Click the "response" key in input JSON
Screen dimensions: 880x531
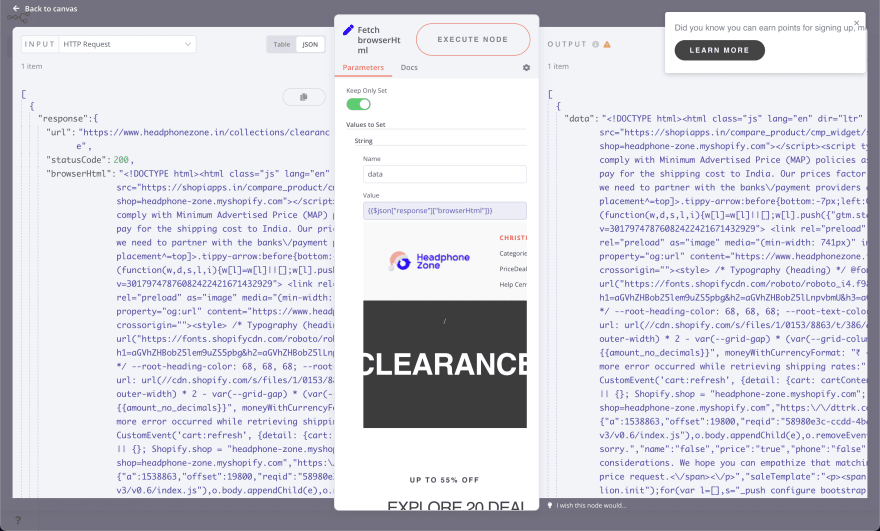(x=63, y=118)
